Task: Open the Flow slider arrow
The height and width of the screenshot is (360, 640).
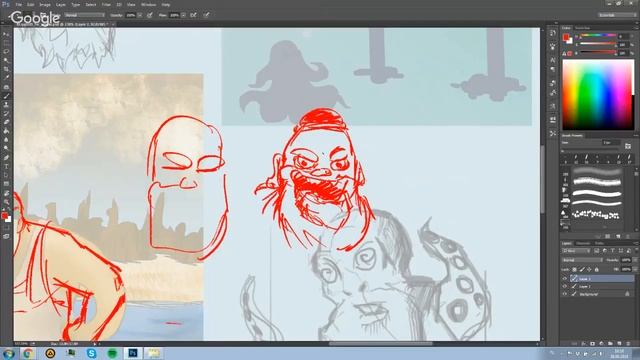Action: [184, 15]
